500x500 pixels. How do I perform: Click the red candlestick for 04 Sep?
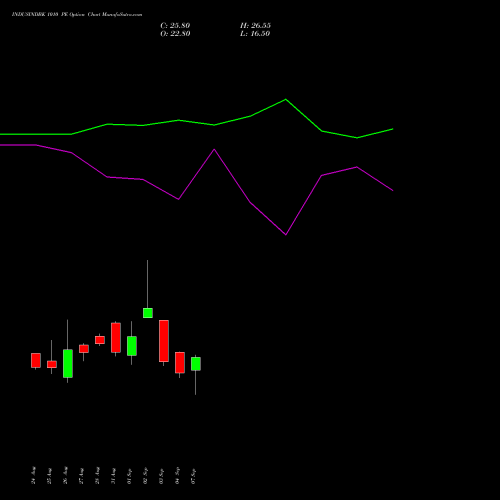180,363
